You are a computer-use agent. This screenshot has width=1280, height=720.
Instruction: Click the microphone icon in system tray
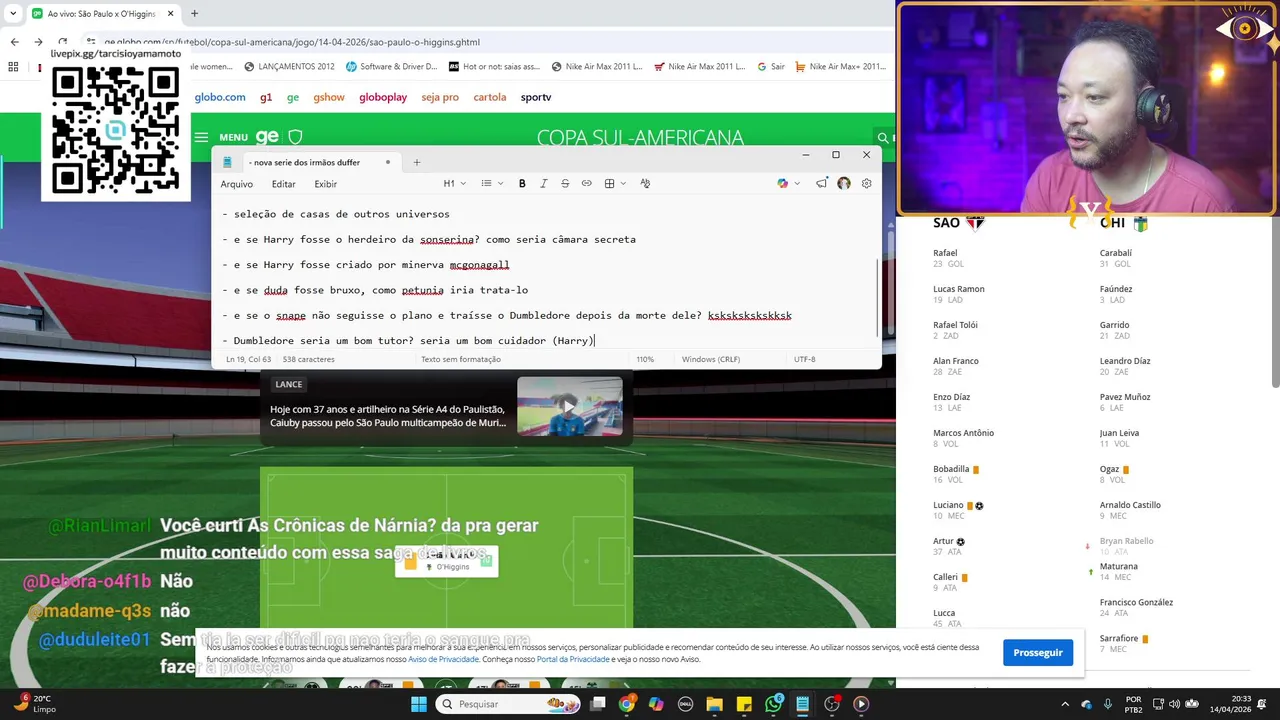pos(1107,704)
